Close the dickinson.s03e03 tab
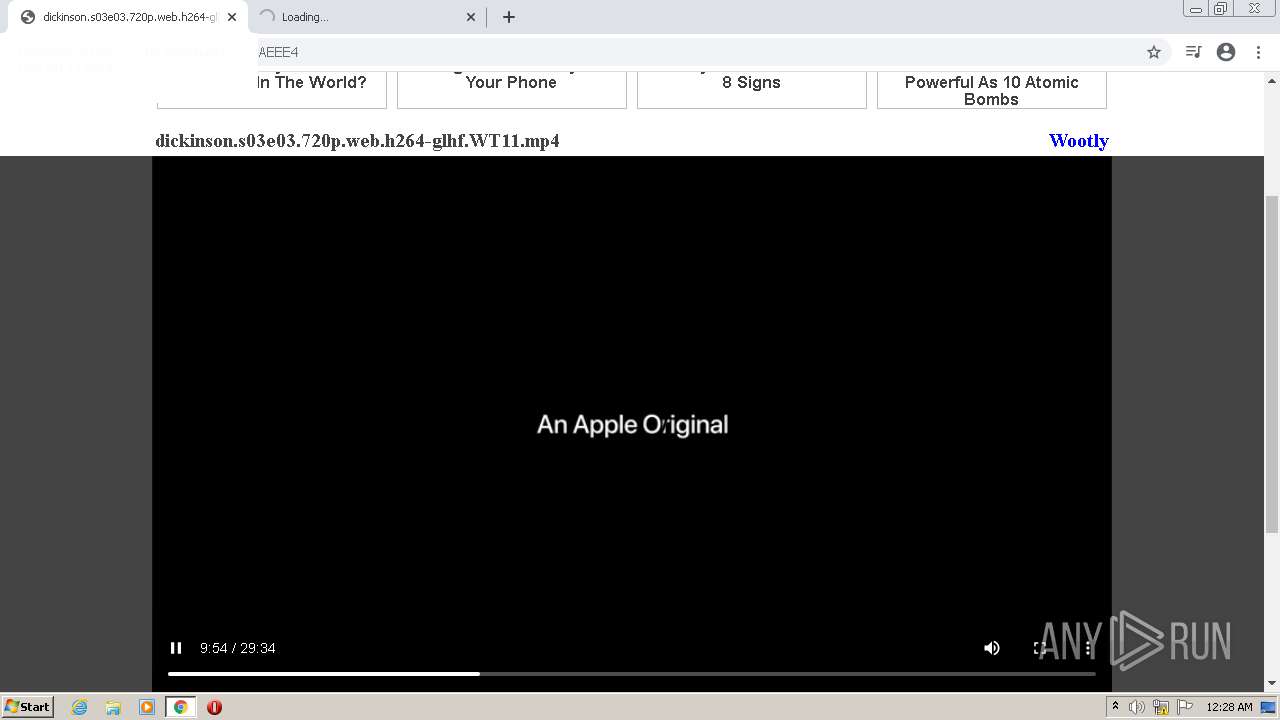Viewport: 1280px width, 720px height. pyautogui.click(x=232, y=17)
